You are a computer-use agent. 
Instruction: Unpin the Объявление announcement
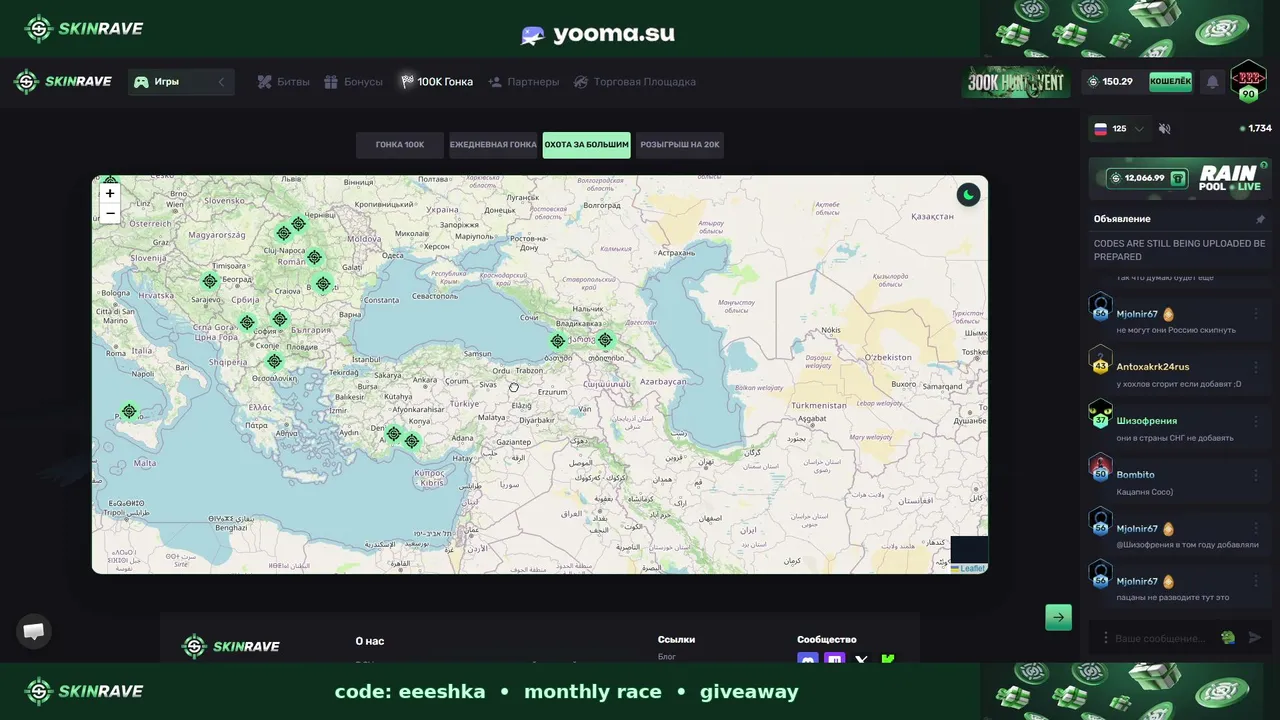point(1260,219)
